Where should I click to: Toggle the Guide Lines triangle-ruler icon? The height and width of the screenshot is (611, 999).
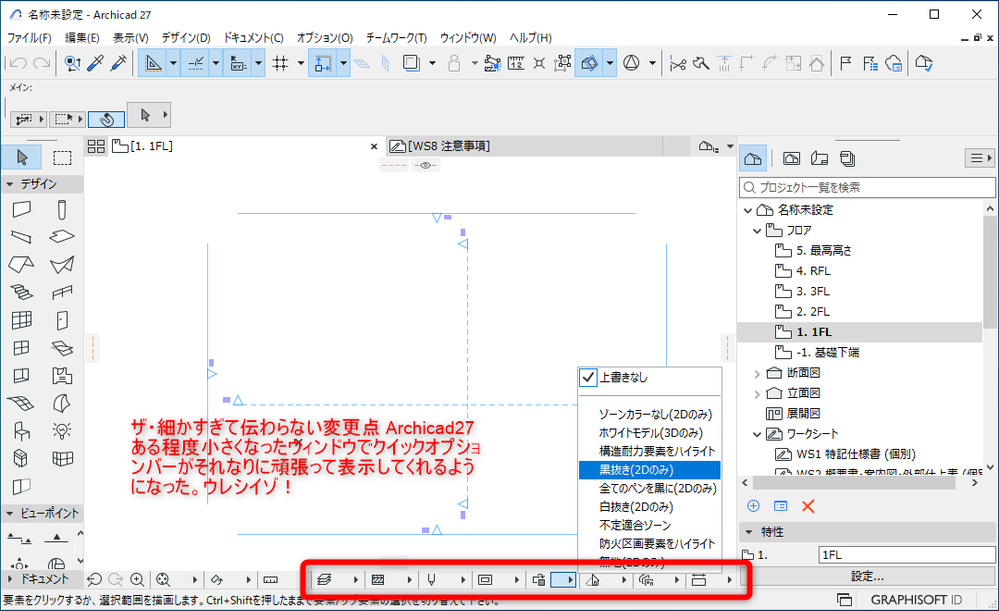(153, 63)
